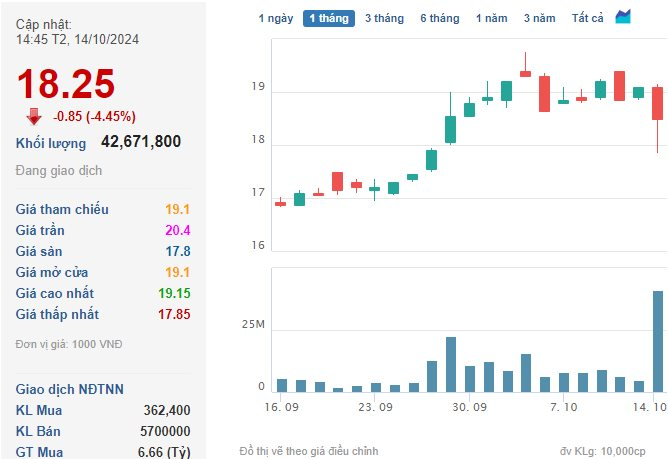Click the update time 14:45 T2, 14/10/2024
The height and width of the screenshot is (459, 668).
pos(78,40)
